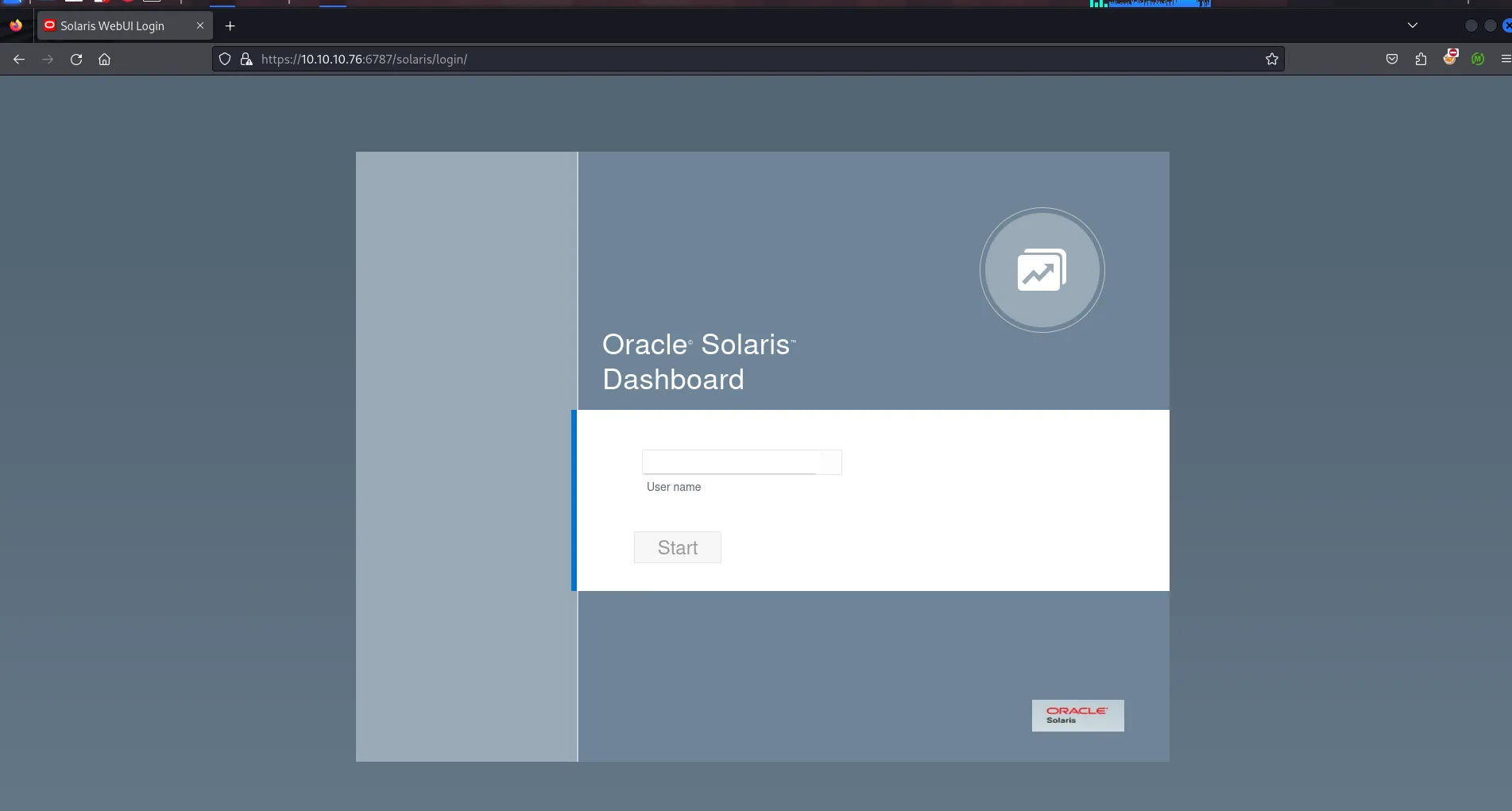Click the User name input field
Screen dimensions: 1512x811
pos(741,462)
